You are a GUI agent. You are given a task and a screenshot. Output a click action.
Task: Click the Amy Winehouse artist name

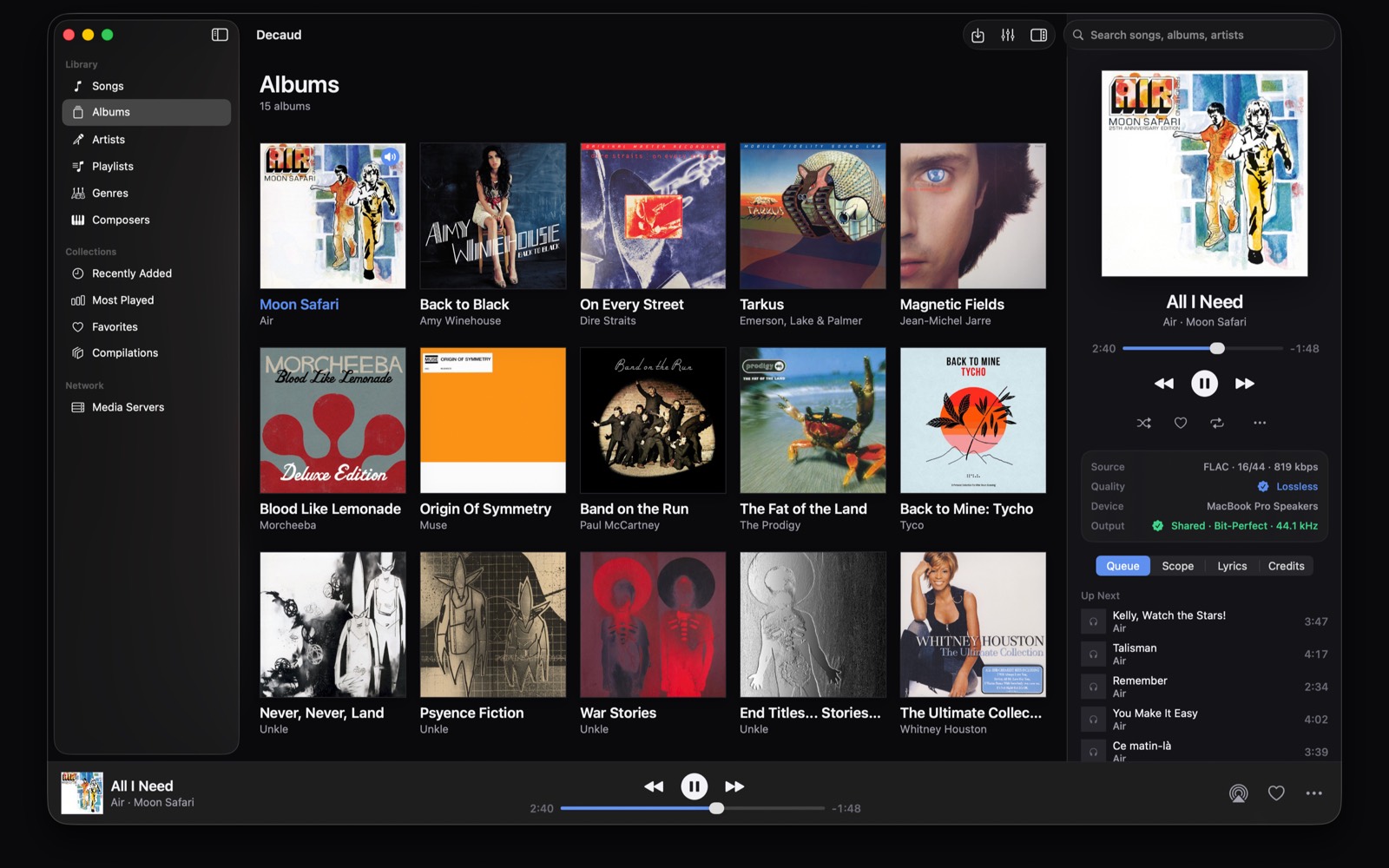point(460,321)
